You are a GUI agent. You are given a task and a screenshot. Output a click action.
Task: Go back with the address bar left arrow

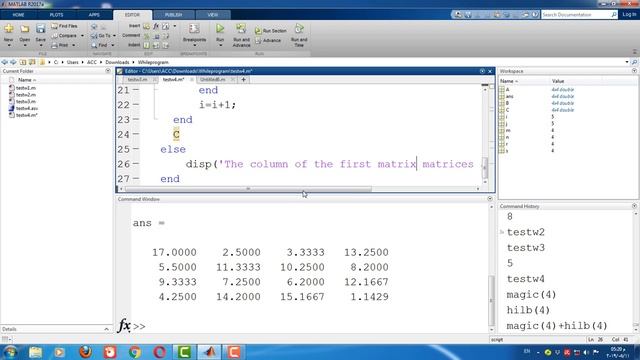[4, 62]
